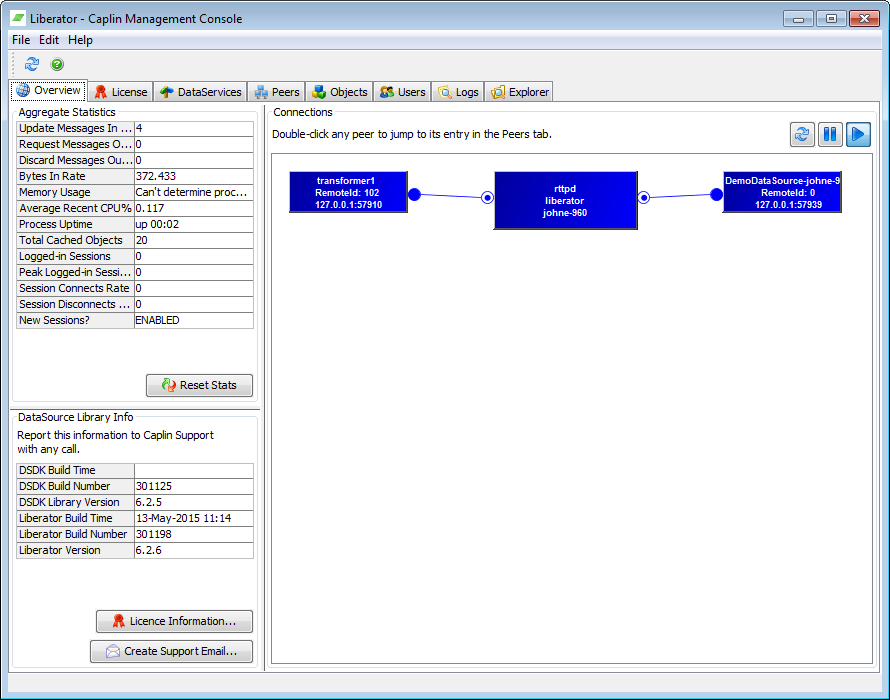This screenshot has width=890, height=700.
Task: Resume Connections view with play button
Action: (858, 135)
